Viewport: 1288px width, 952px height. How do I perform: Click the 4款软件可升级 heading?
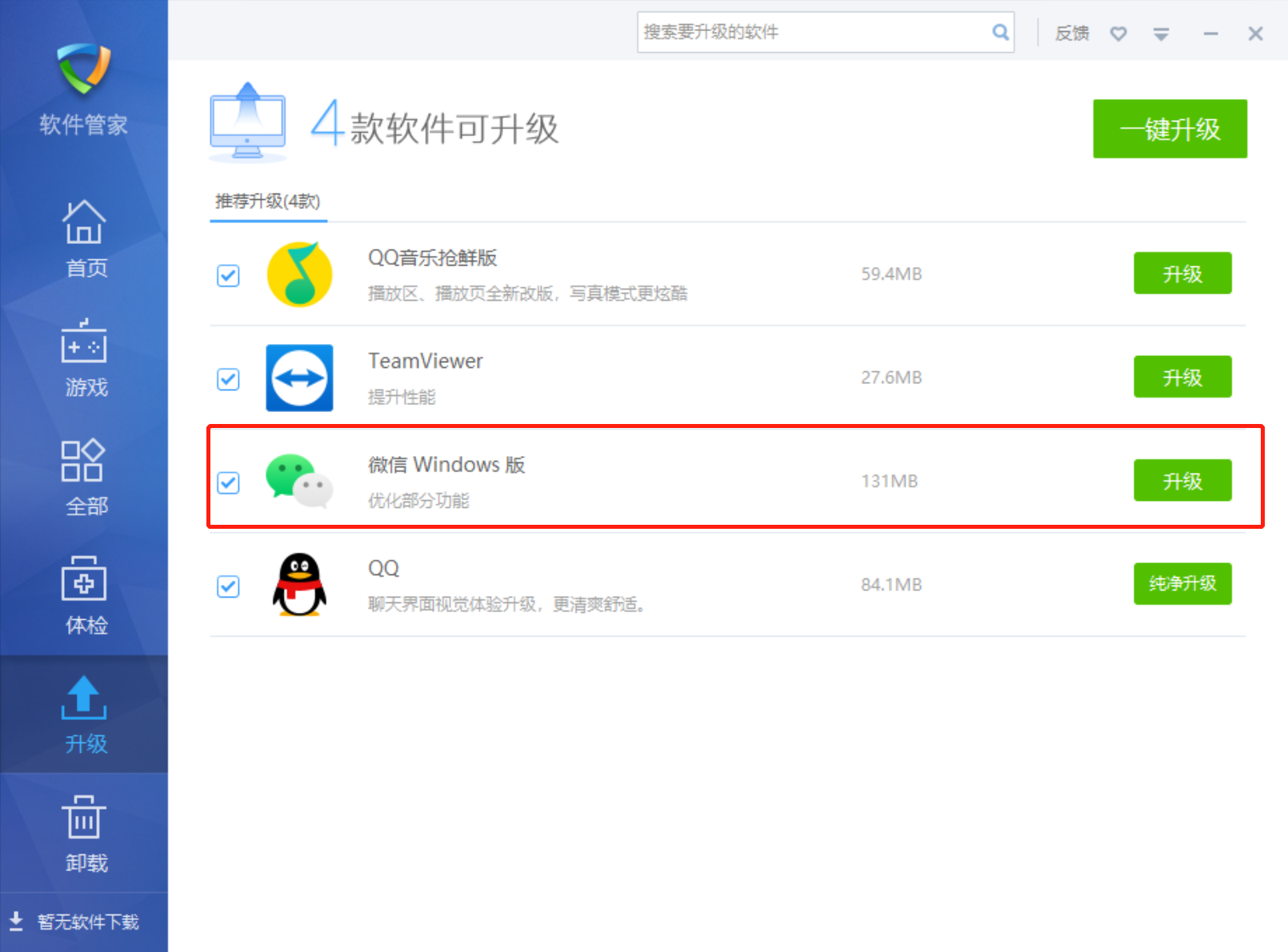pos(435,126)
